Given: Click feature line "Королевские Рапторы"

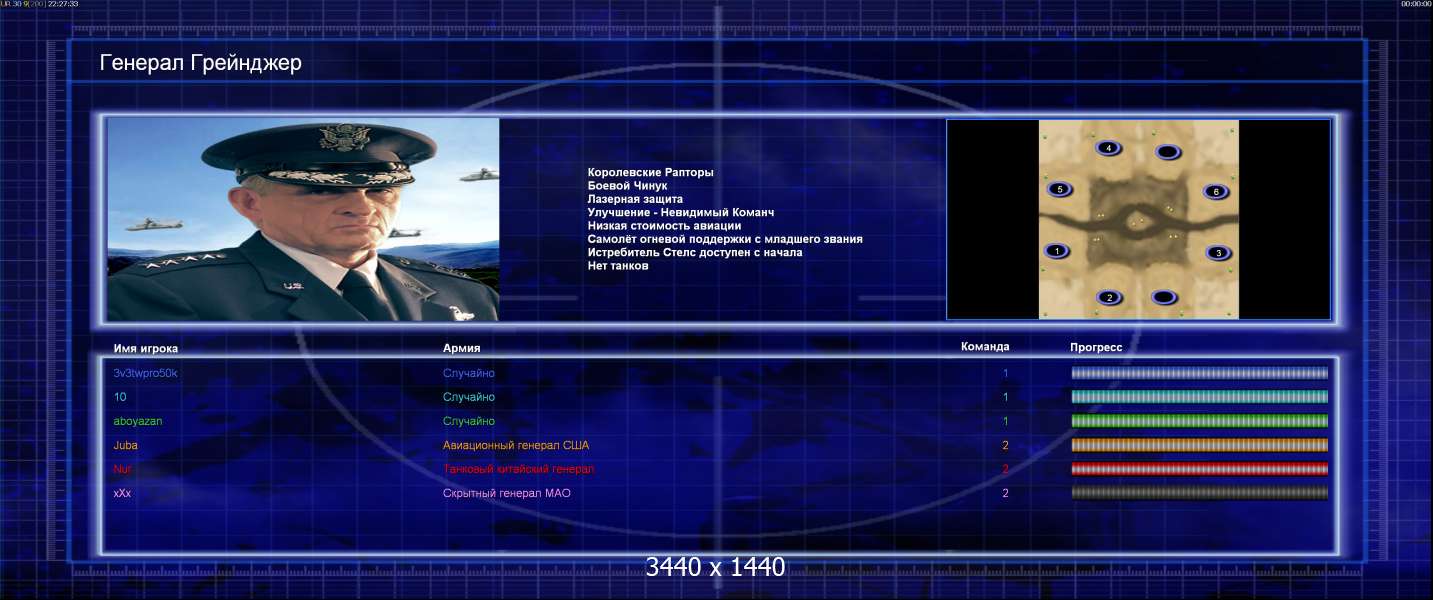Looking at the screenshot, I should tap(651, 173).
